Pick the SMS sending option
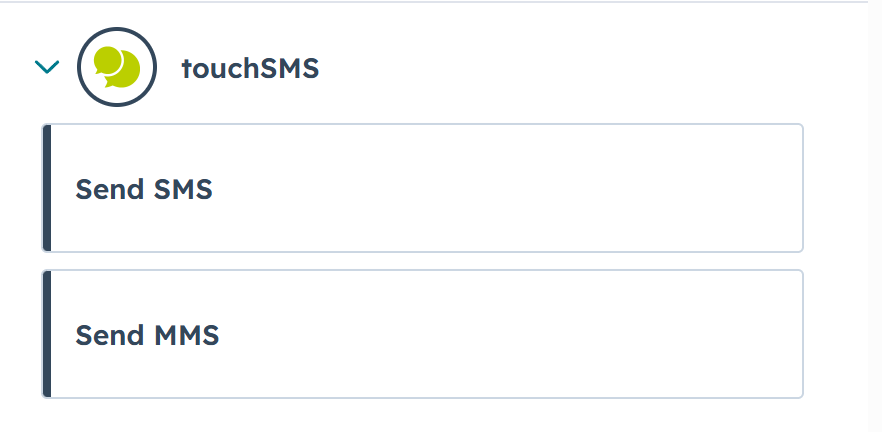Screen dimensions: 882x432 (x=422, y=188)
